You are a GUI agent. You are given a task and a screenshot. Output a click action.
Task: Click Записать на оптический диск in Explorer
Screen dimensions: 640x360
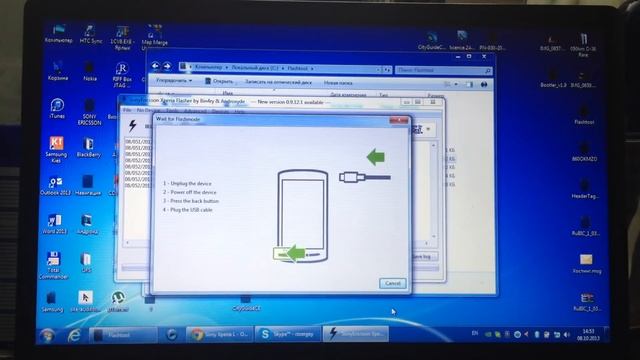point(278,82)
